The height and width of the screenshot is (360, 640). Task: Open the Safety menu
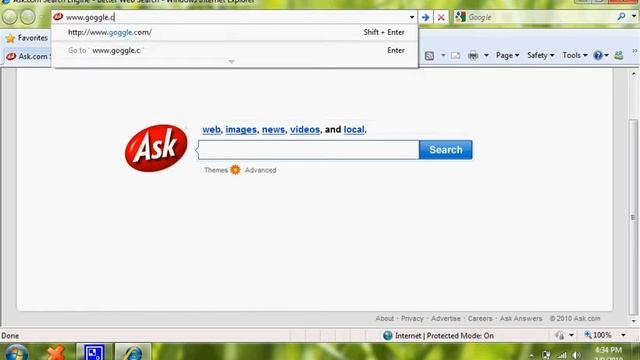[540, 56]
